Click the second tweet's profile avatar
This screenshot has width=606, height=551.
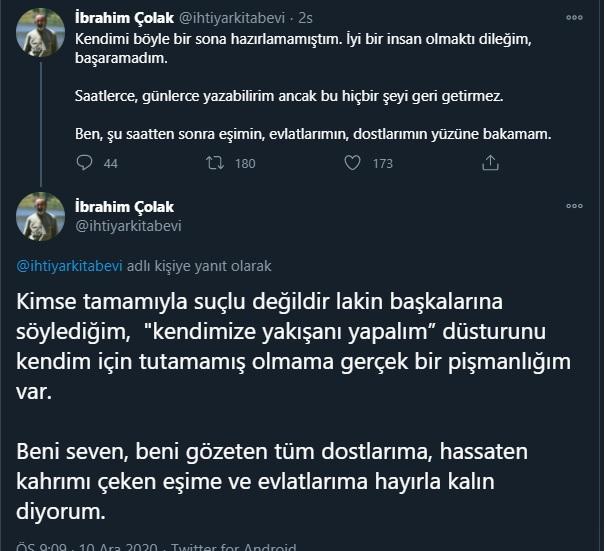tap(41, 216)
